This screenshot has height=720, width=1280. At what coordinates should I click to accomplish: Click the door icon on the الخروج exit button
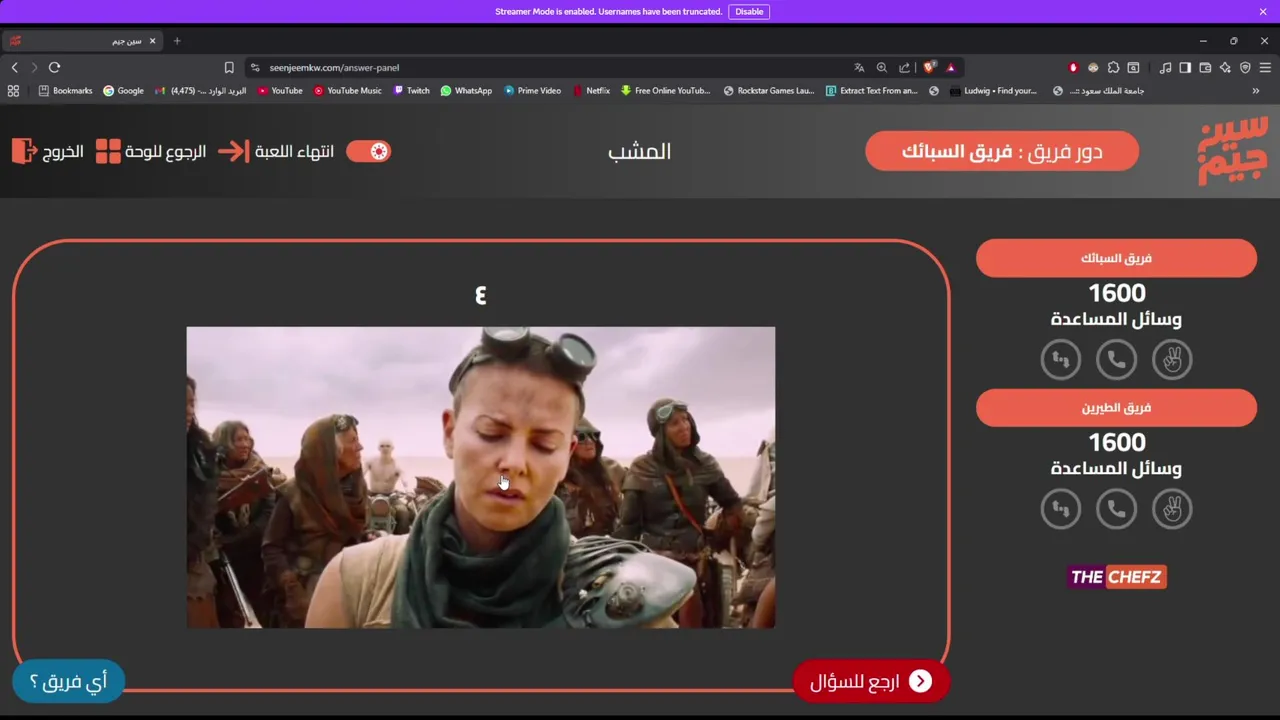(24, 151)
